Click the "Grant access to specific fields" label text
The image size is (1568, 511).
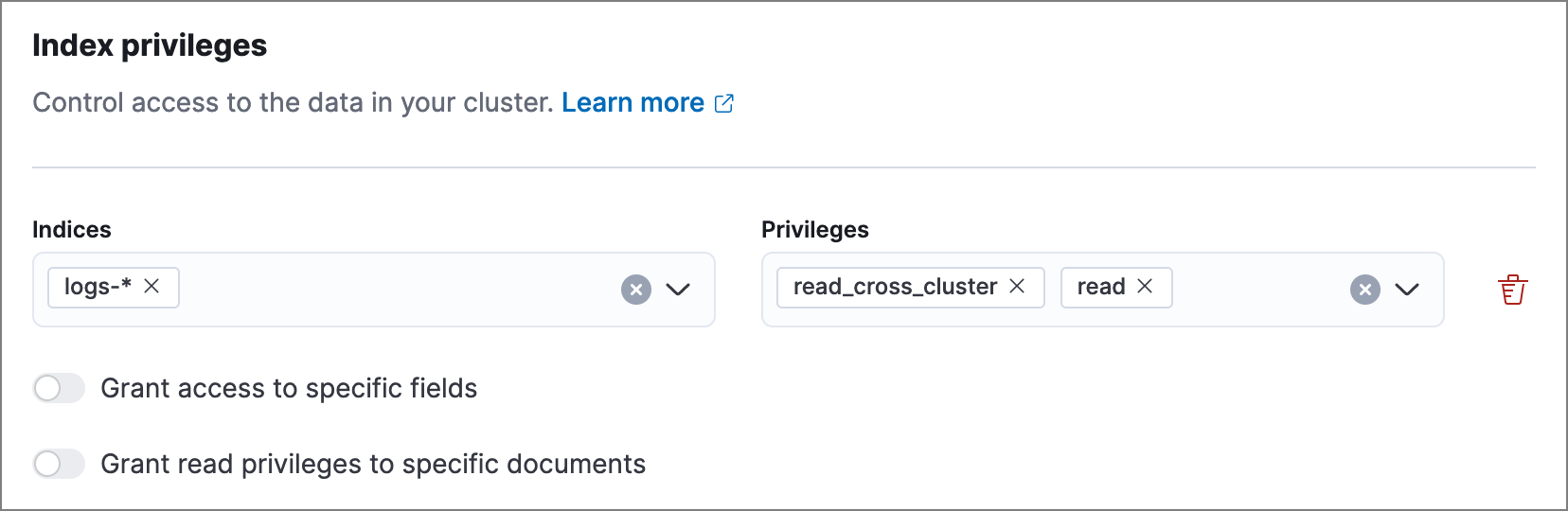[289, 388]
